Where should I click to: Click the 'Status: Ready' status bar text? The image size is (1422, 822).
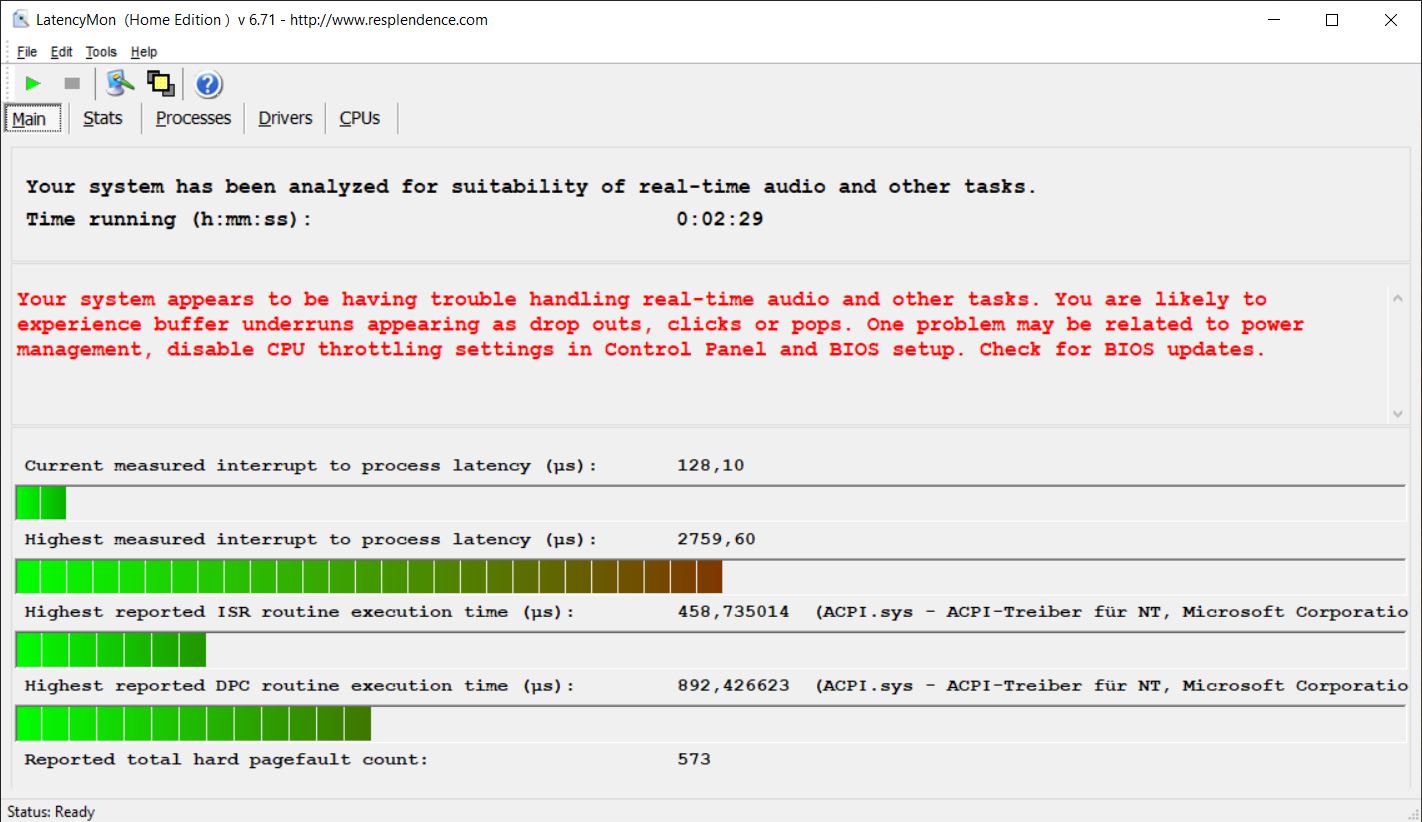click(51, 812)
